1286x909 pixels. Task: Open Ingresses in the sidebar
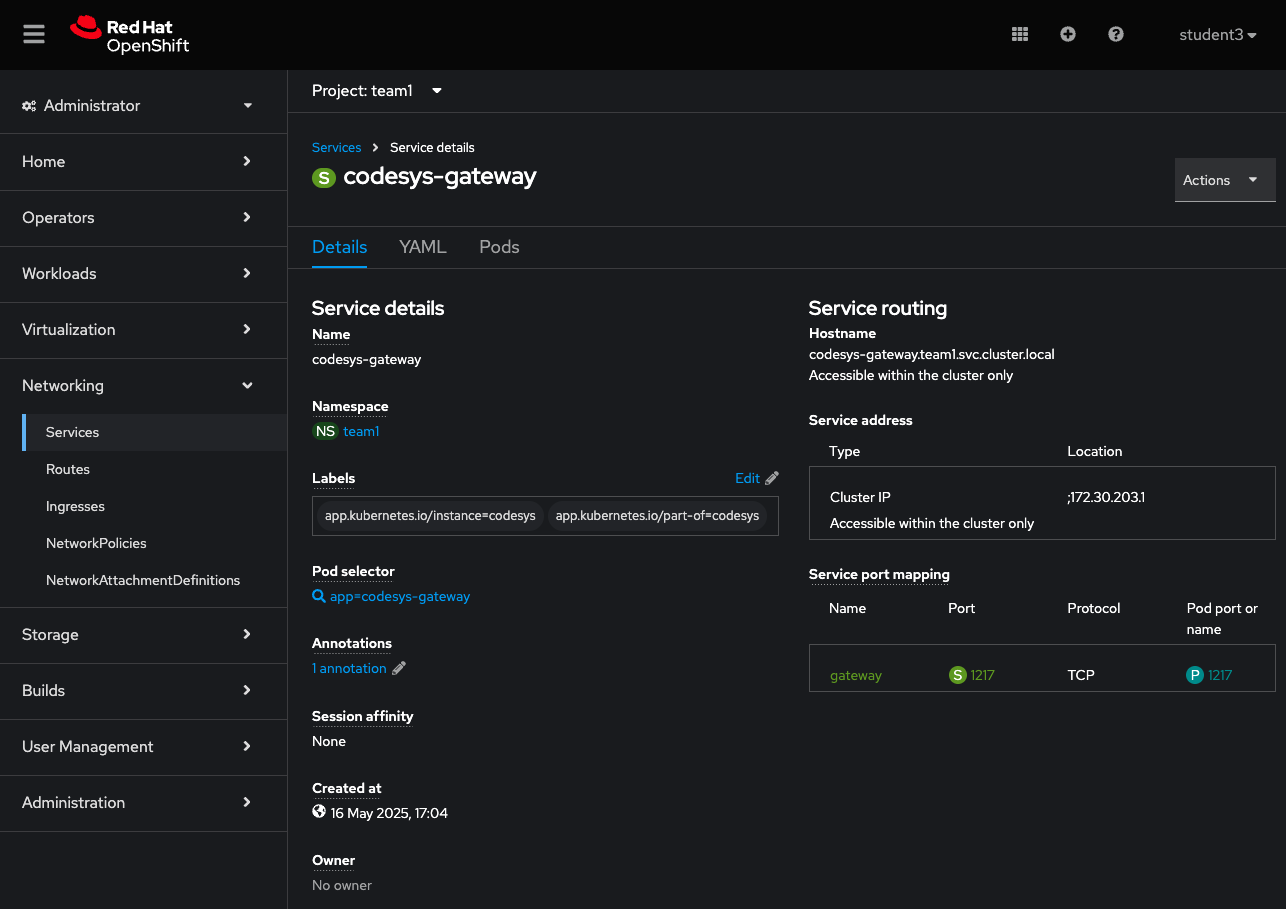pyautogui.click(x=154, y=506)
